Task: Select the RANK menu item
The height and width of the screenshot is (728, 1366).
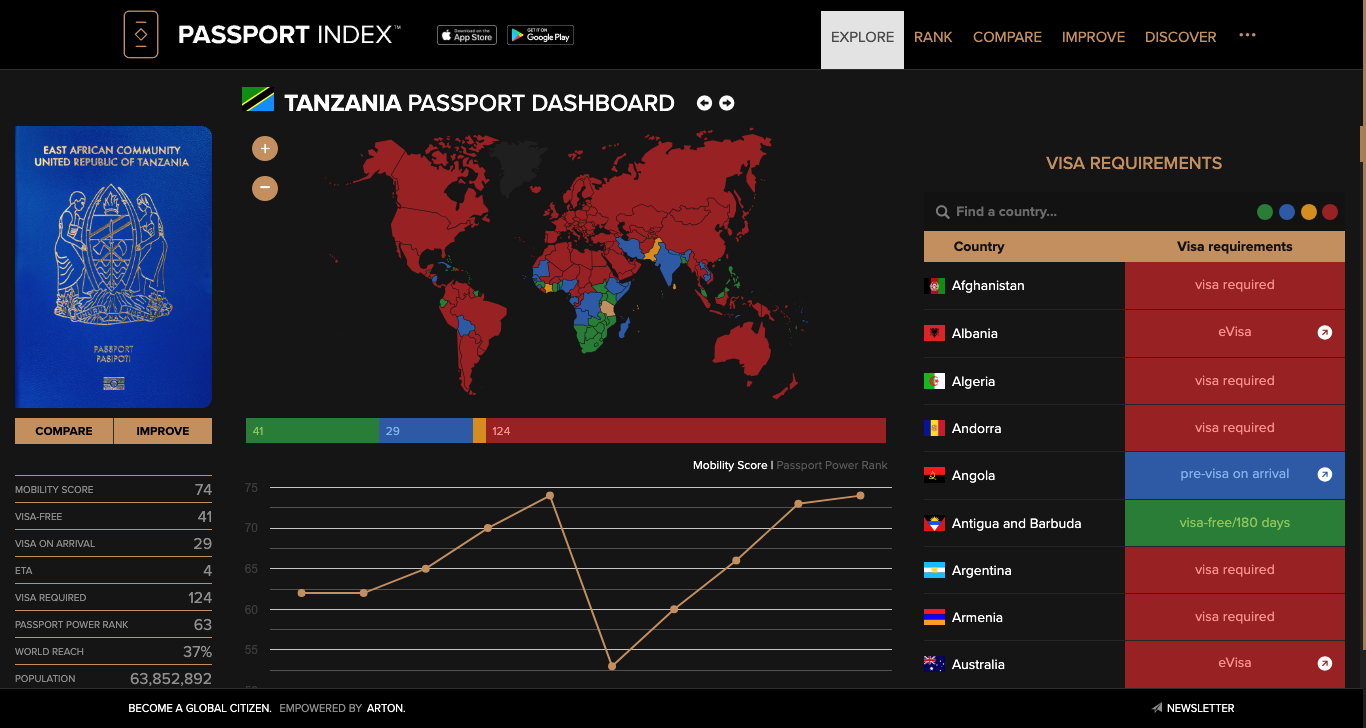Action: coord(933,37)
